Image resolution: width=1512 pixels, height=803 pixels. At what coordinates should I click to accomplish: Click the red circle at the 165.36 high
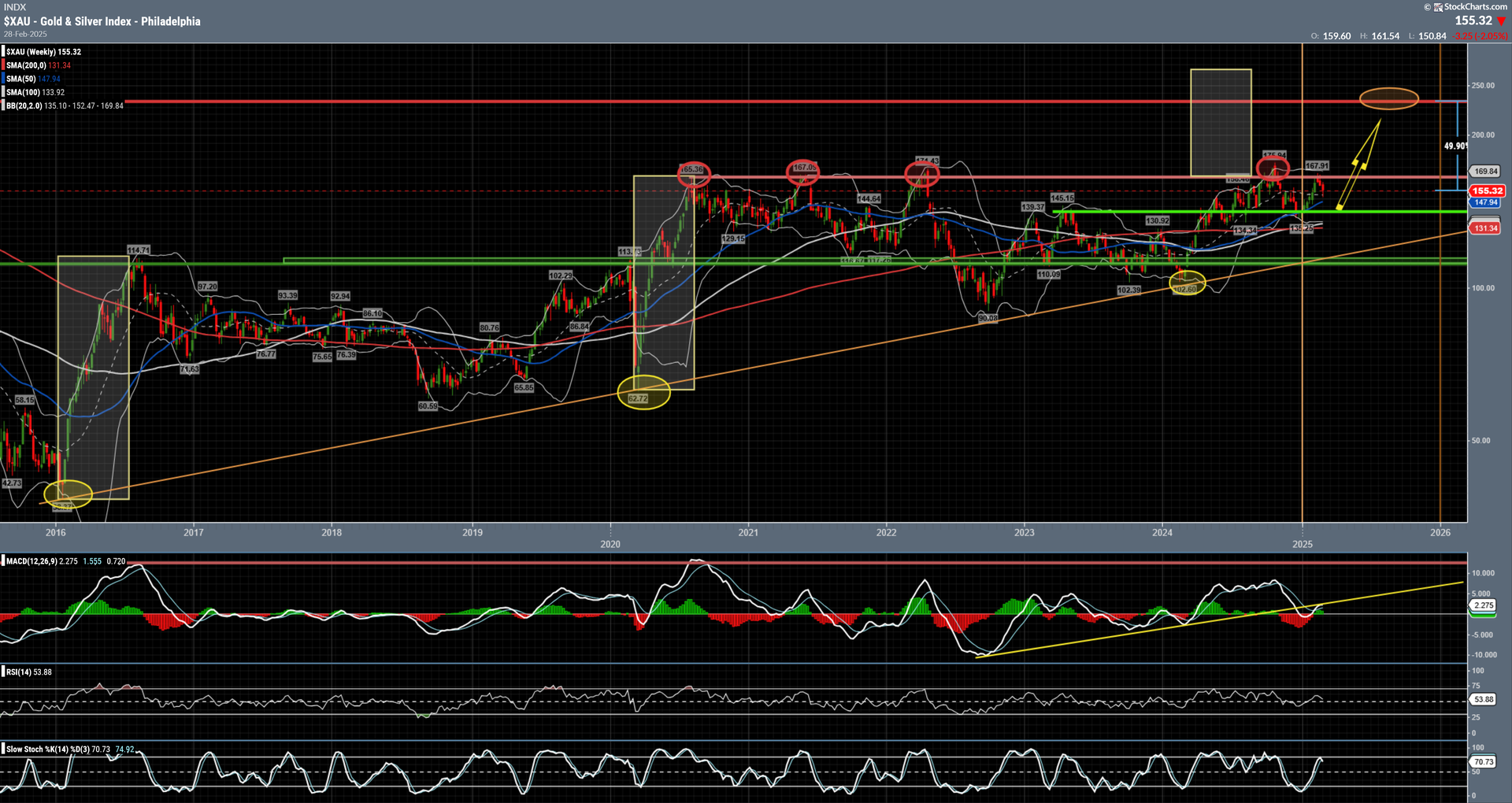tap(694, 173)
